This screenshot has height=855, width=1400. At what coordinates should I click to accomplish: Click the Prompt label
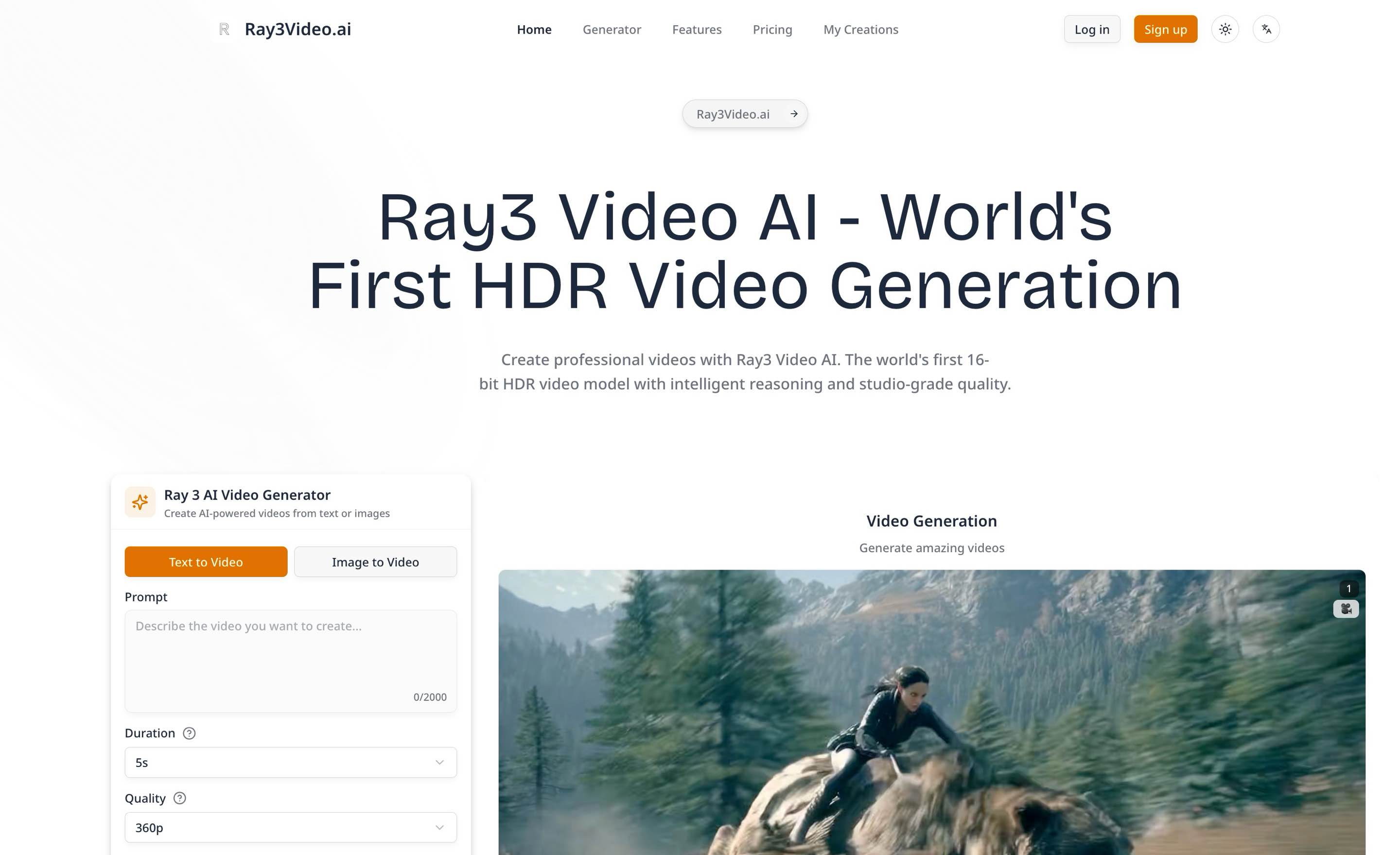click(146, 596)
